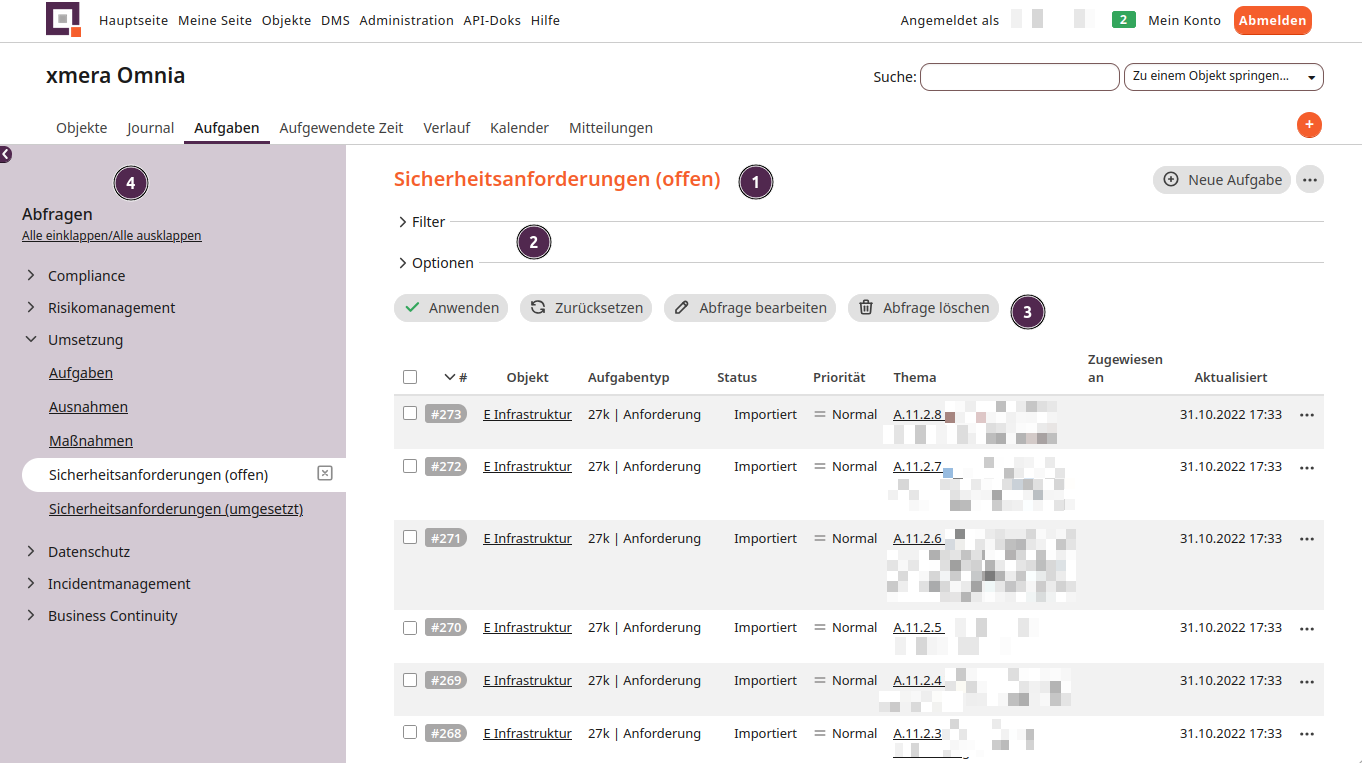
Task: Open the 'Alle einklappen/Alle ausklappen' link
Action: click(112, 236)
